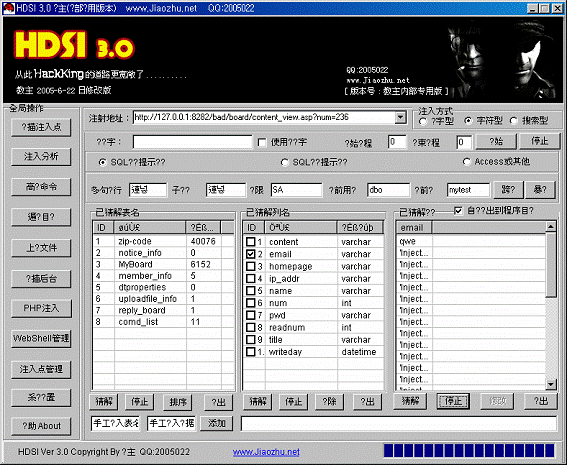Click the 暴? button near mytest
The height and width of the screenshot is (465, 567).
(540, 190)
